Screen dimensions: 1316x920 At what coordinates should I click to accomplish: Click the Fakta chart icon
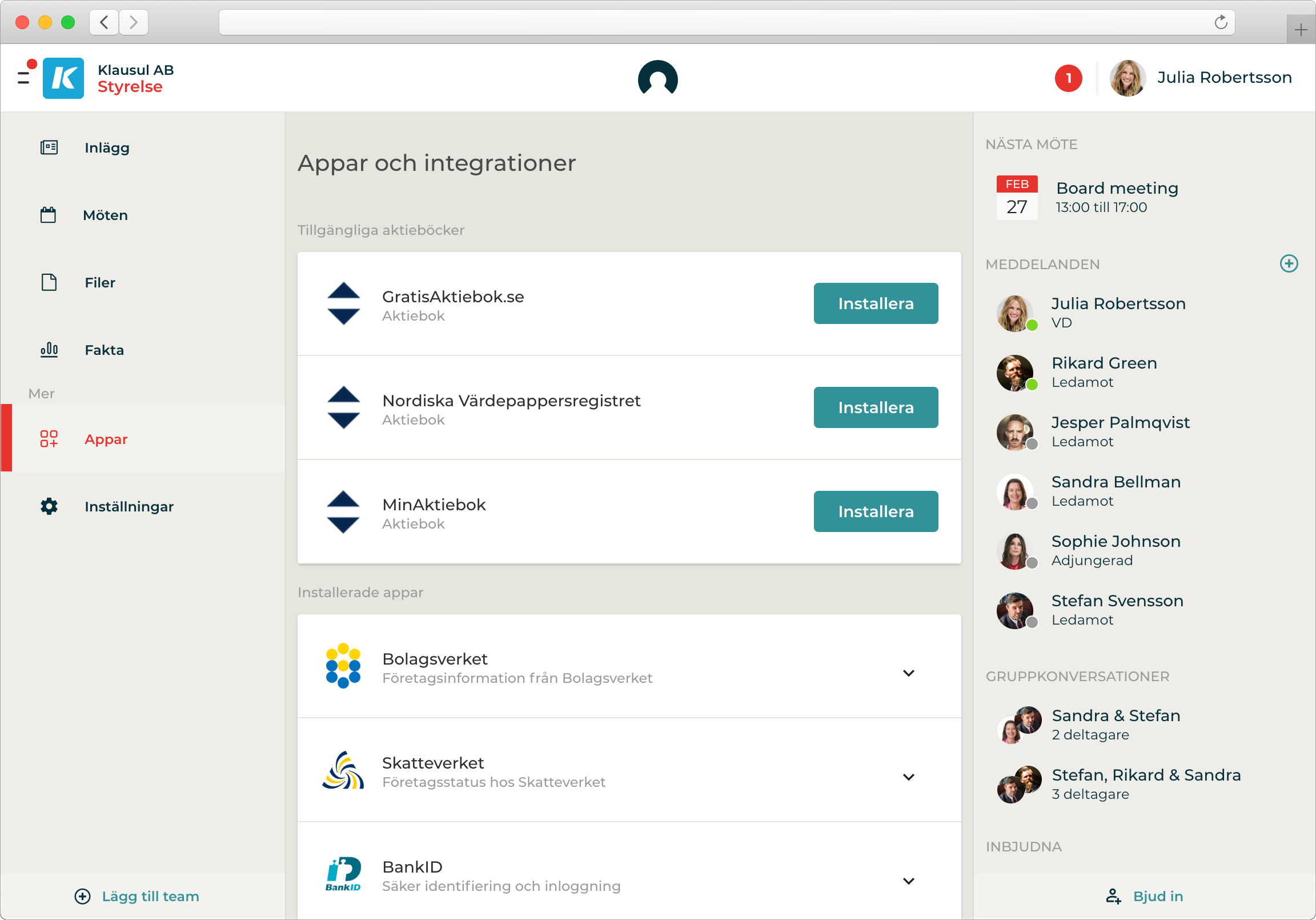[49, 349]
